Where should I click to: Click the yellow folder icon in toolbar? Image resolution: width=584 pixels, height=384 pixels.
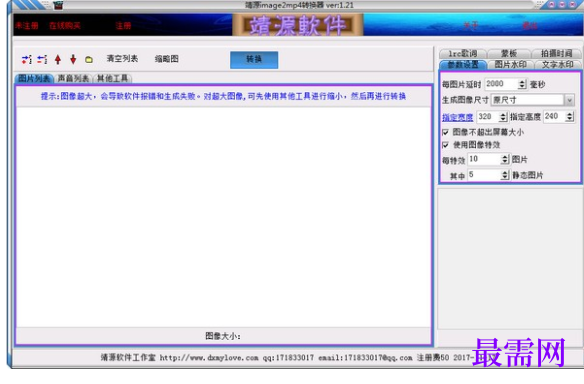pyautogui.click(x=89, y=60)
